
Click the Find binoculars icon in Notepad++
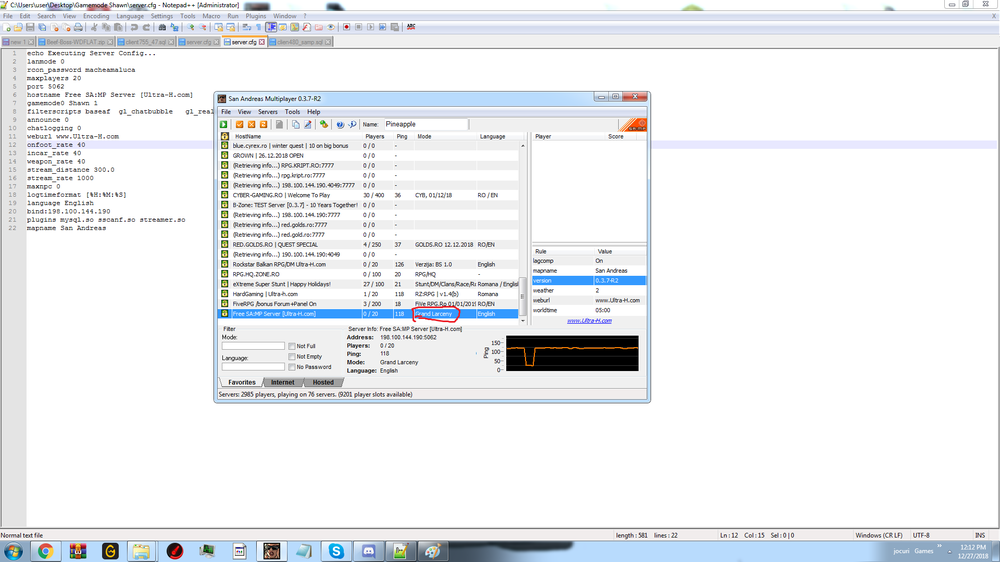(162, 27)
